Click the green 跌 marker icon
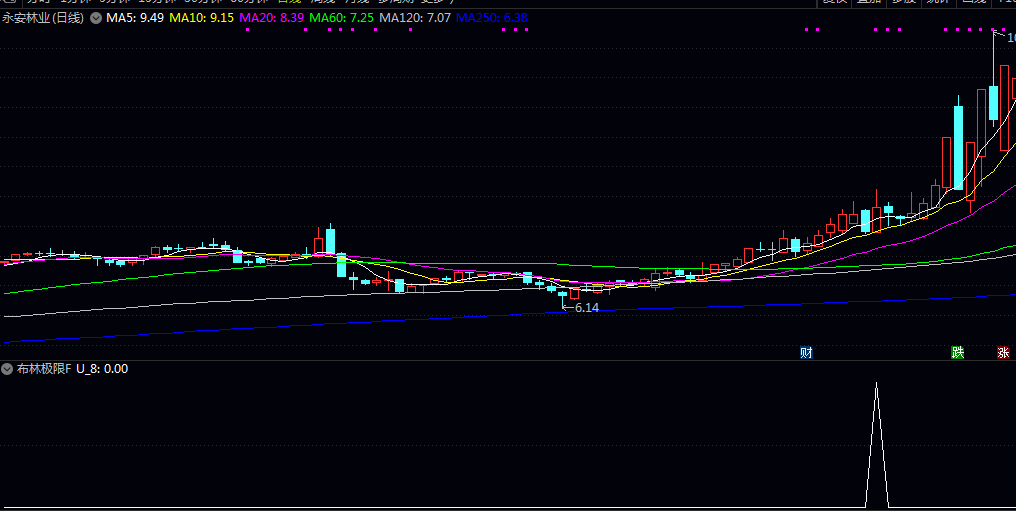The height and width of the screenshot is (511, 1016). coord(957,352)
